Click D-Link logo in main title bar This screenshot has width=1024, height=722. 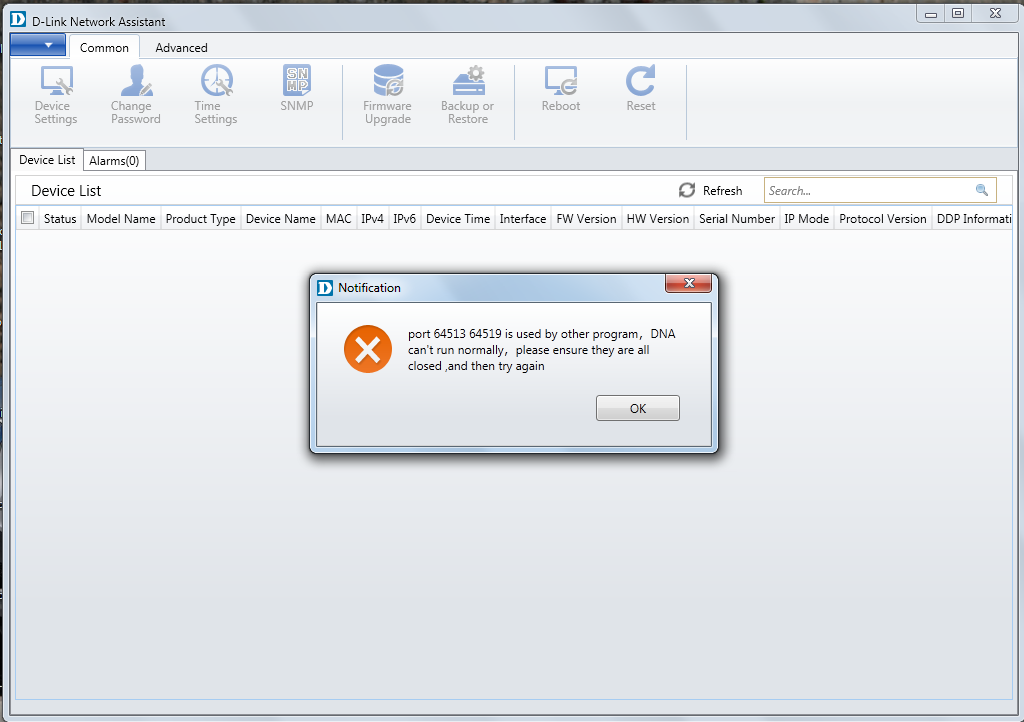click(x=18, y=20)
